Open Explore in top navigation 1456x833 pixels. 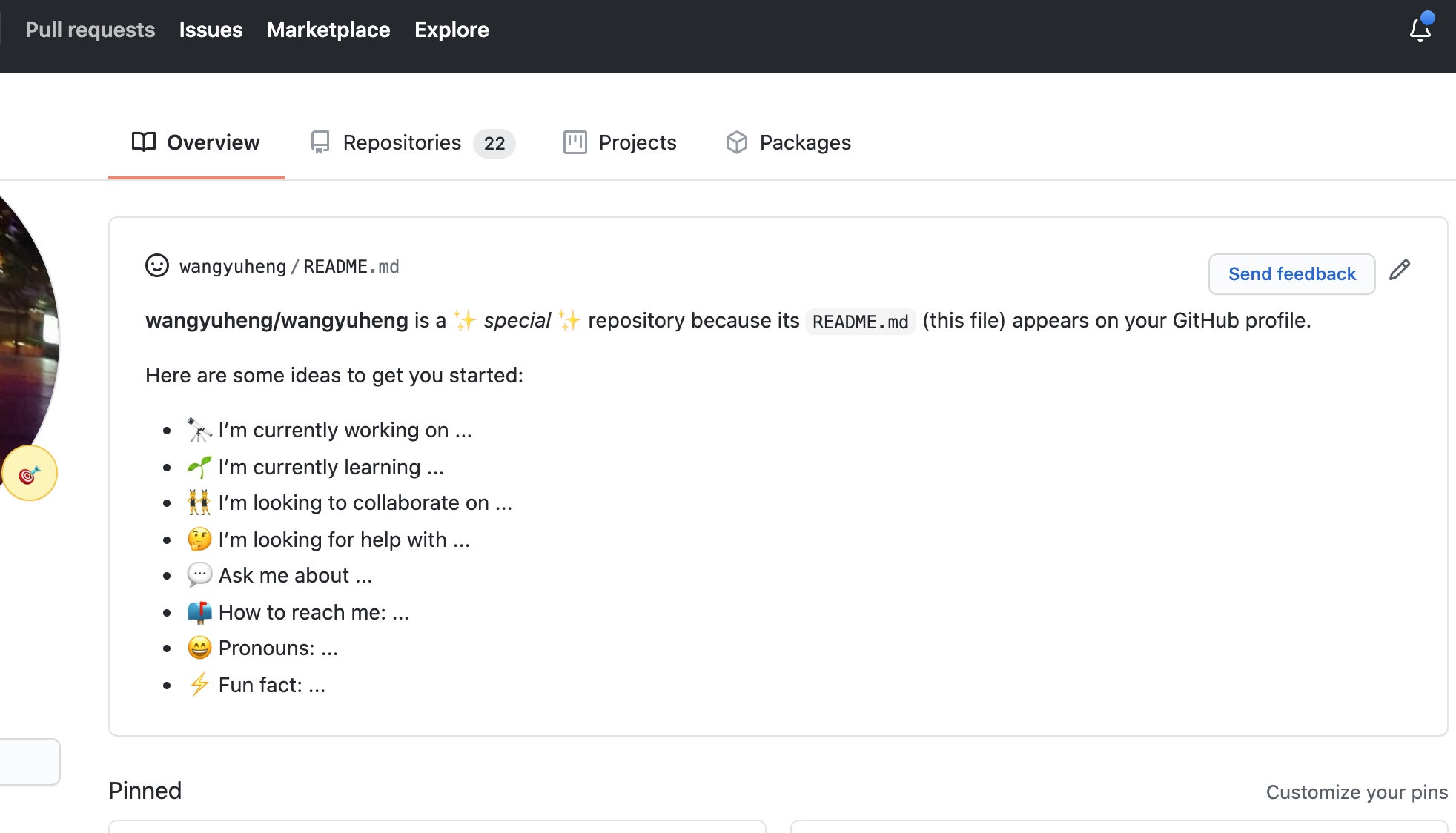pos(451,30)
